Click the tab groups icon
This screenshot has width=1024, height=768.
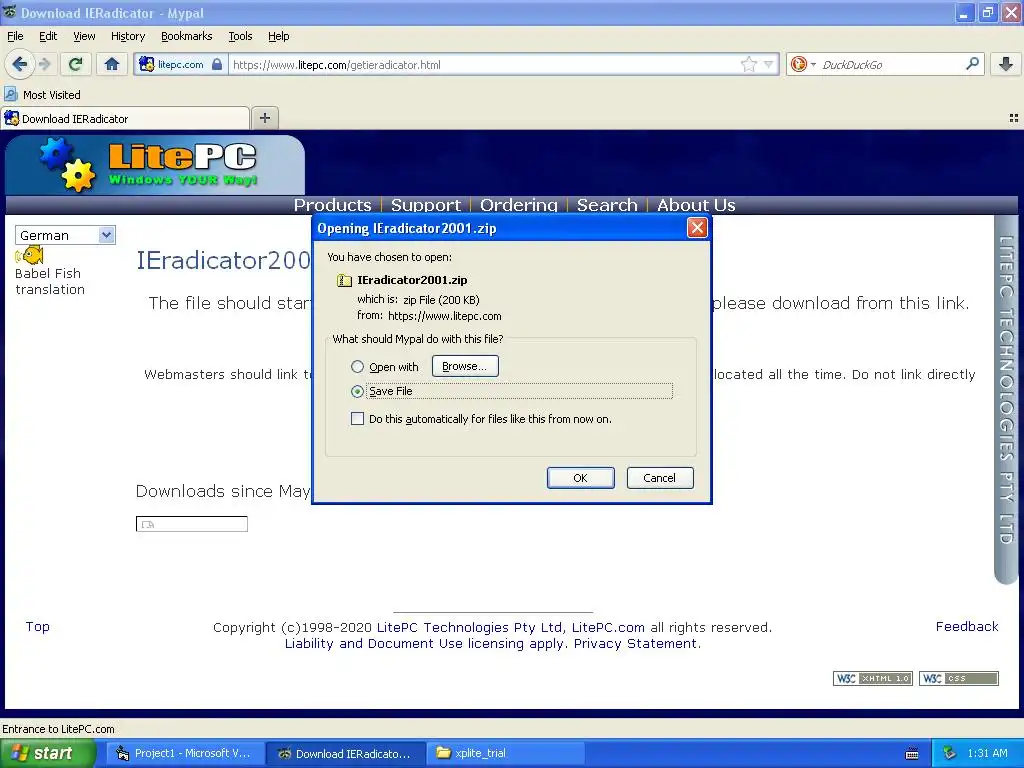coord(1014,118)
